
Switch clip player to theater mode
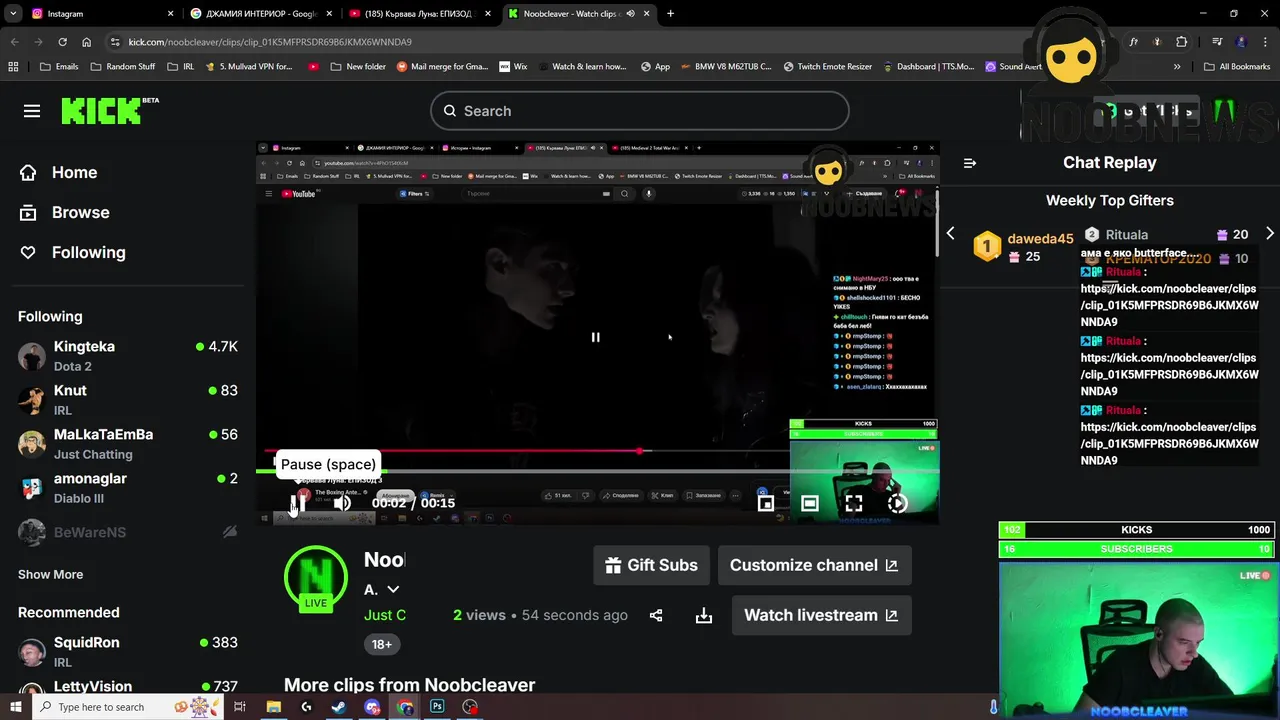[x=810, y=503]
